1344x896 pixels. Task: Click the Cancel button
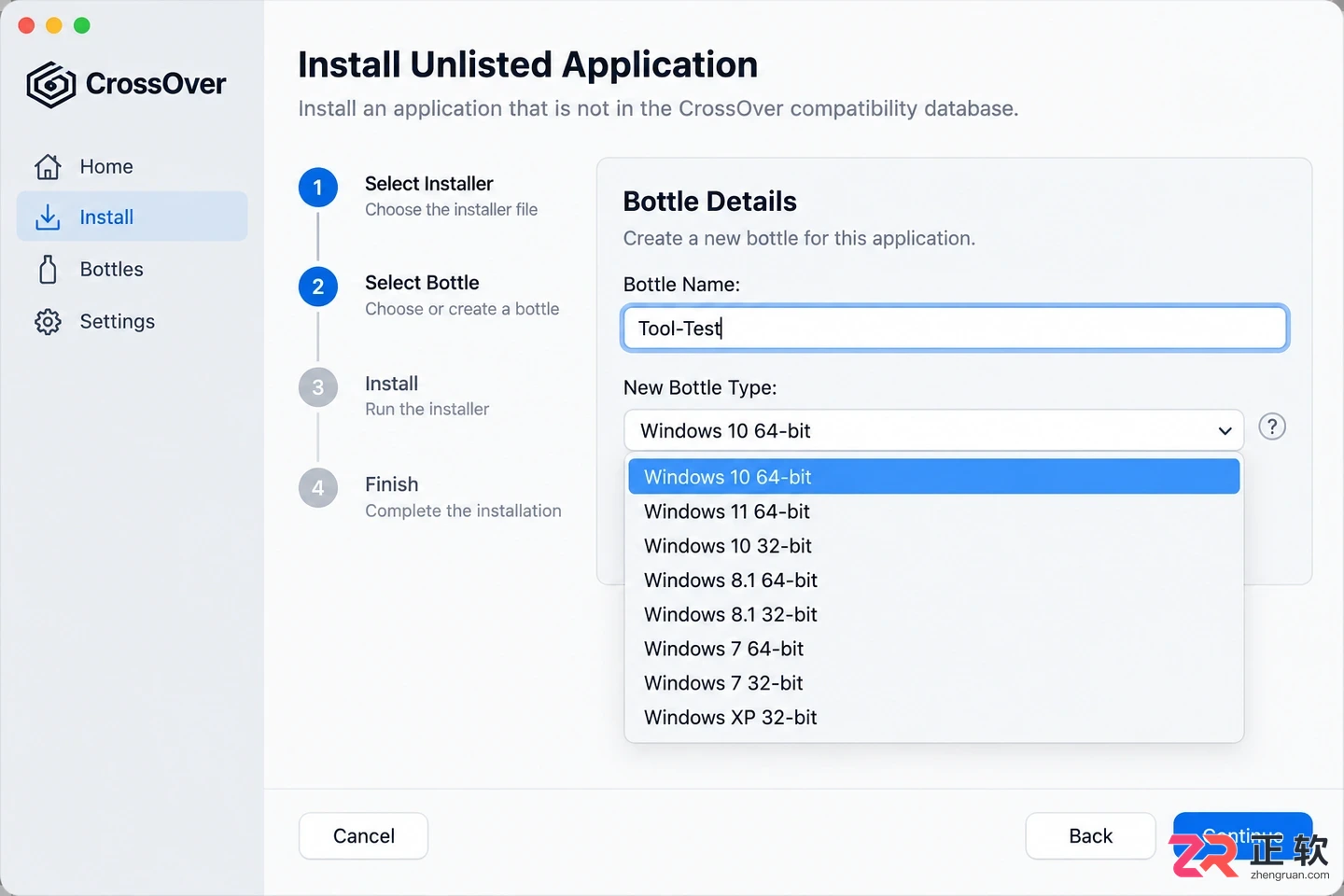point(364,836)
